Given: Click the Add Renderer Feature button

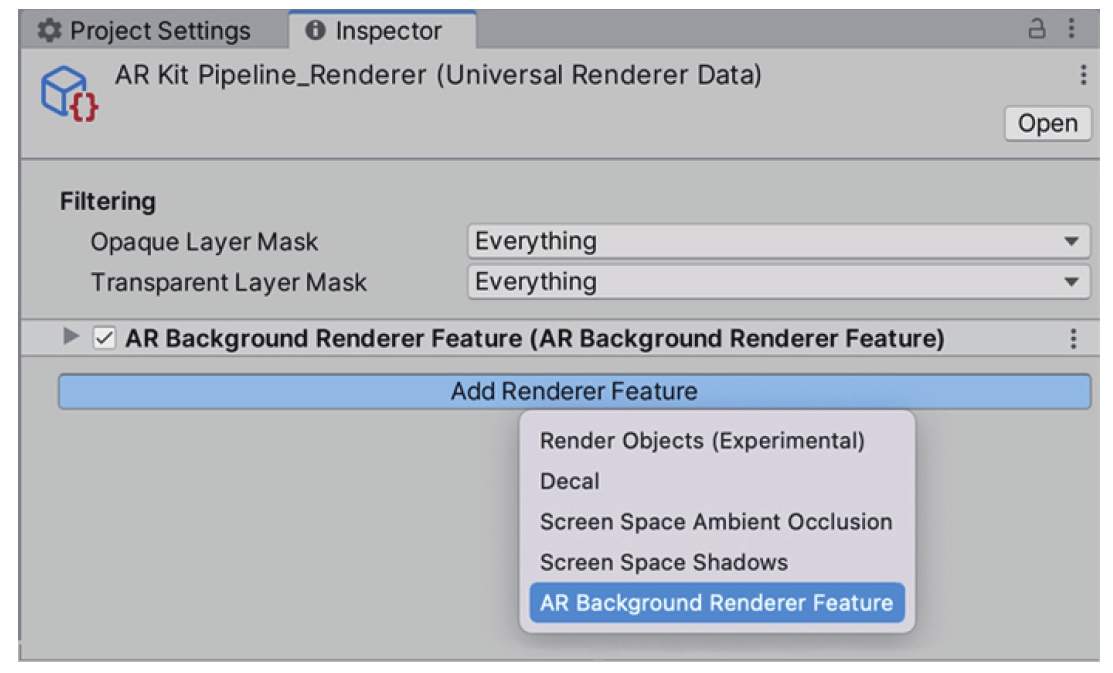Looking at the screenshot, I should point(574,391).
